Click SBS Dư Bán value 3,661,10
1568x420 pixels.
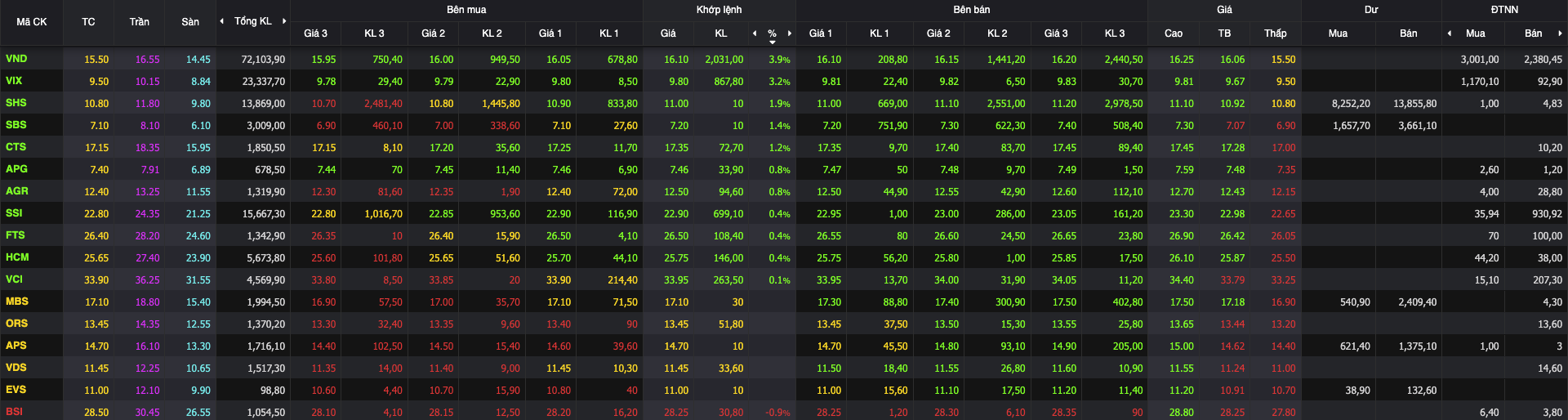point(1417,126)
